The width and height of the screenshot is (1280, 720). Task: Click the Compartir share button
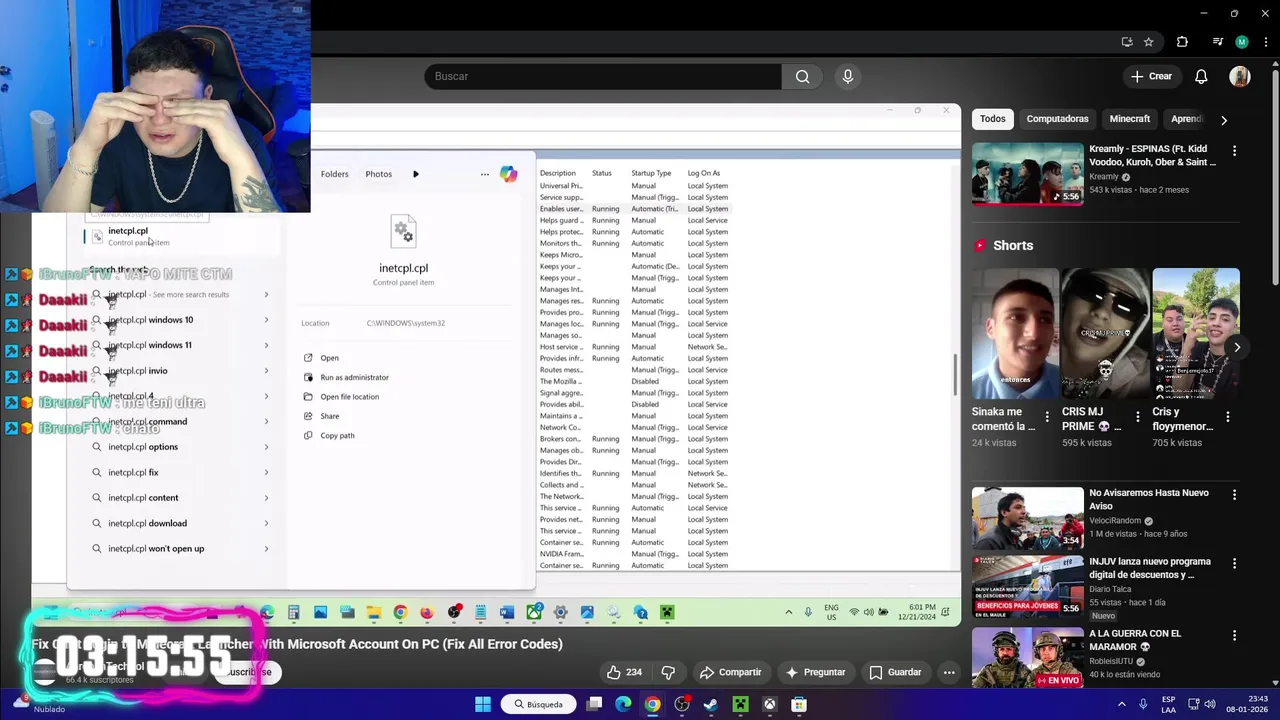coord(730,672)
